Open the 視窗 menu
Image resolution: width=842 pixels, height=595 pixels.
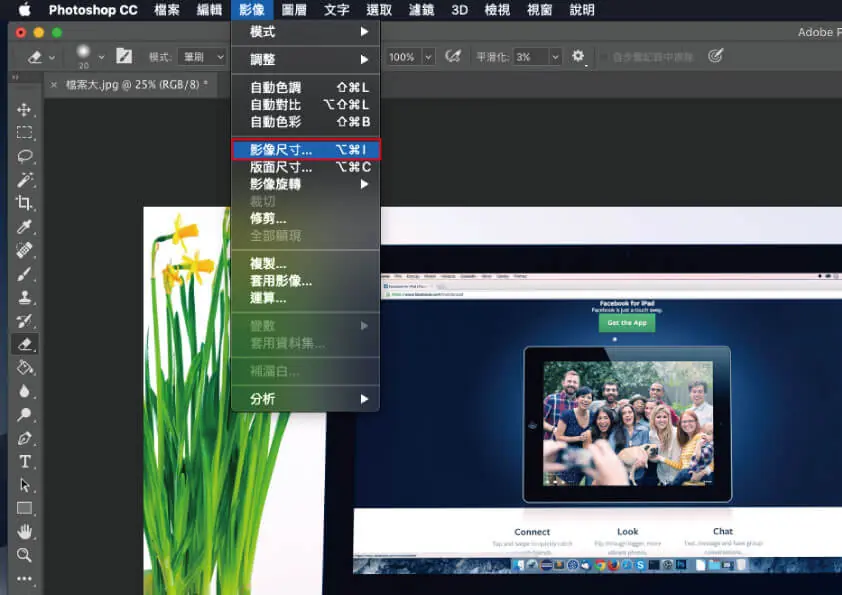pyautogui.click(x=540, y=10)
